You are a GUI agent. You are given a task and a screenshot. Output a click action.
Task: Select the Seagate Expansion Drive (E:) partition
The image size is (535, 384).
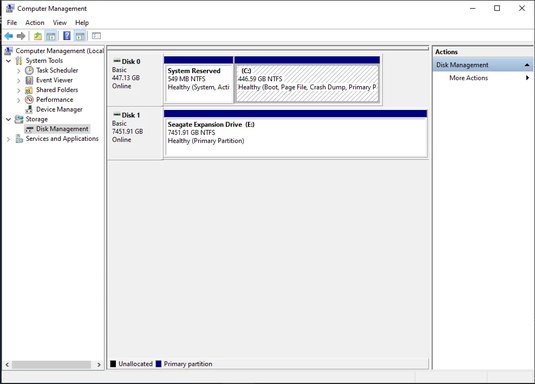(295, 137)
